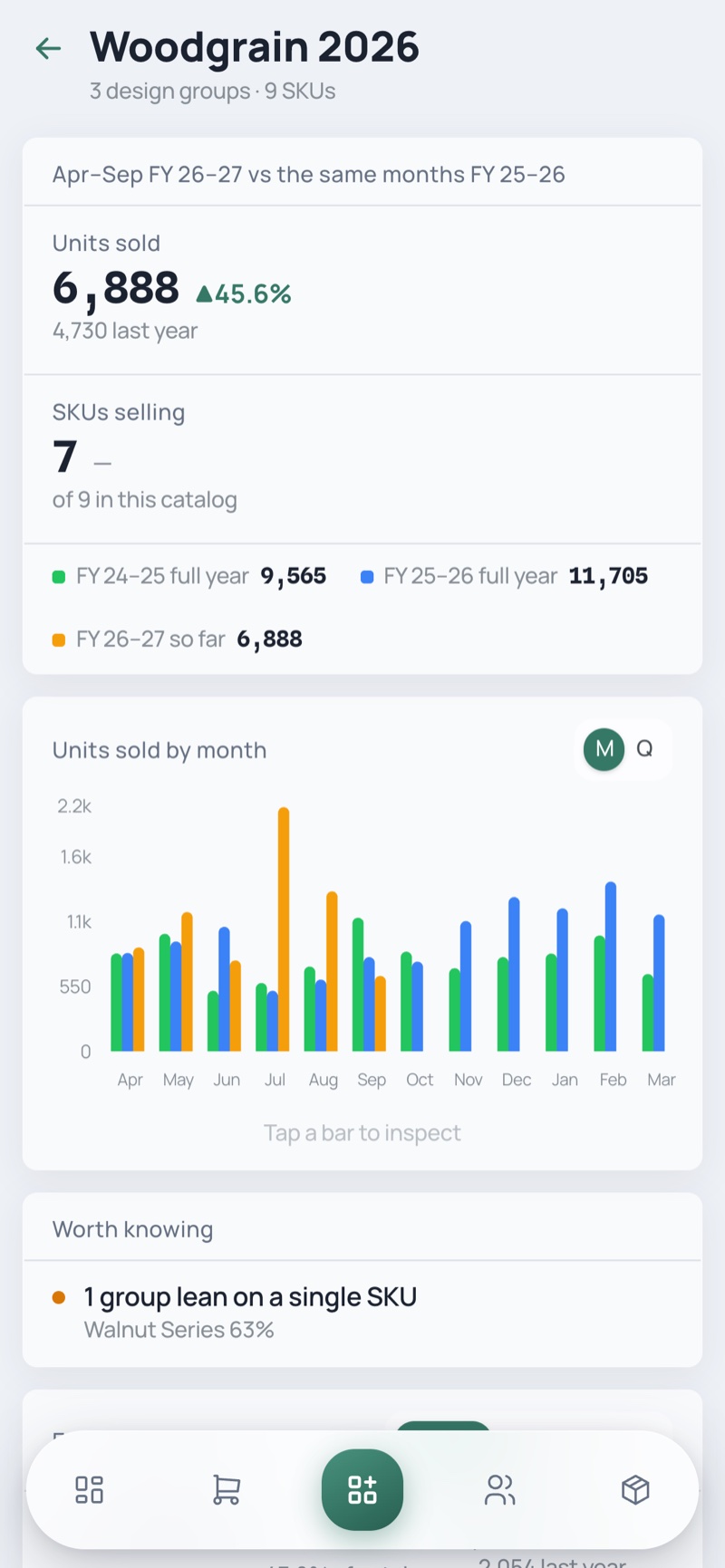Tap the "Mar" month label under chart
This screenshot has height=1568, width=725.
coord(662,1080)
